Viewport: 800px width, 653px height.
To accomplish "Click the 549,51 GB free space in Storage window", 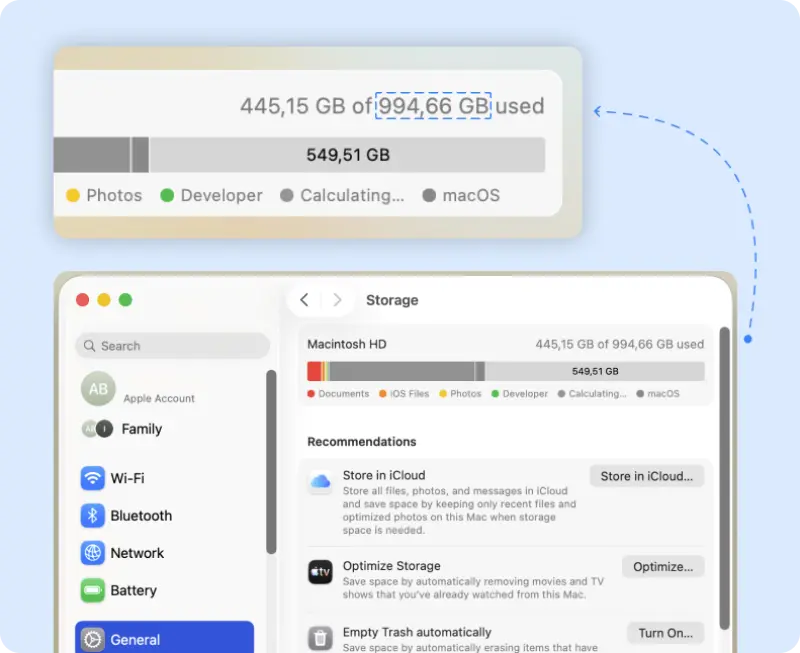I will coord(595,371).
